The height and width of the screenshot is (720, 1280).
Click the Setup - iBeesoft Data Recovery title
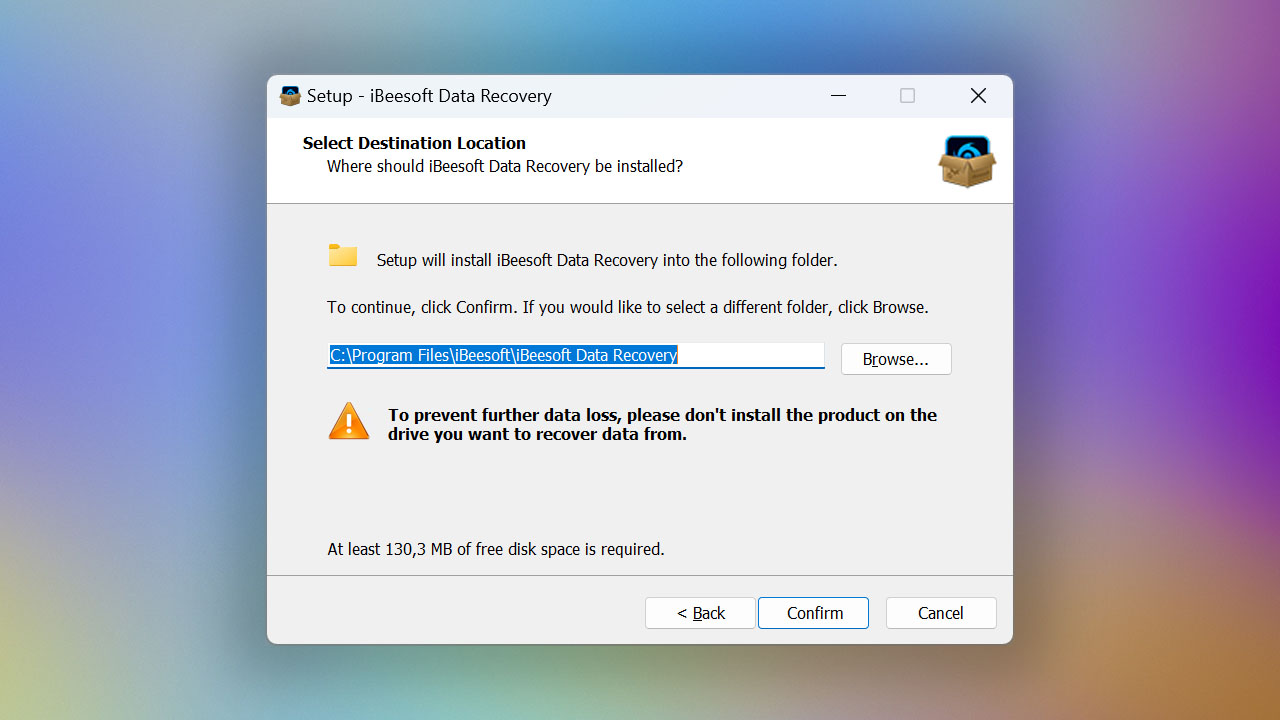pyautogui.click(x=429, y=96)
